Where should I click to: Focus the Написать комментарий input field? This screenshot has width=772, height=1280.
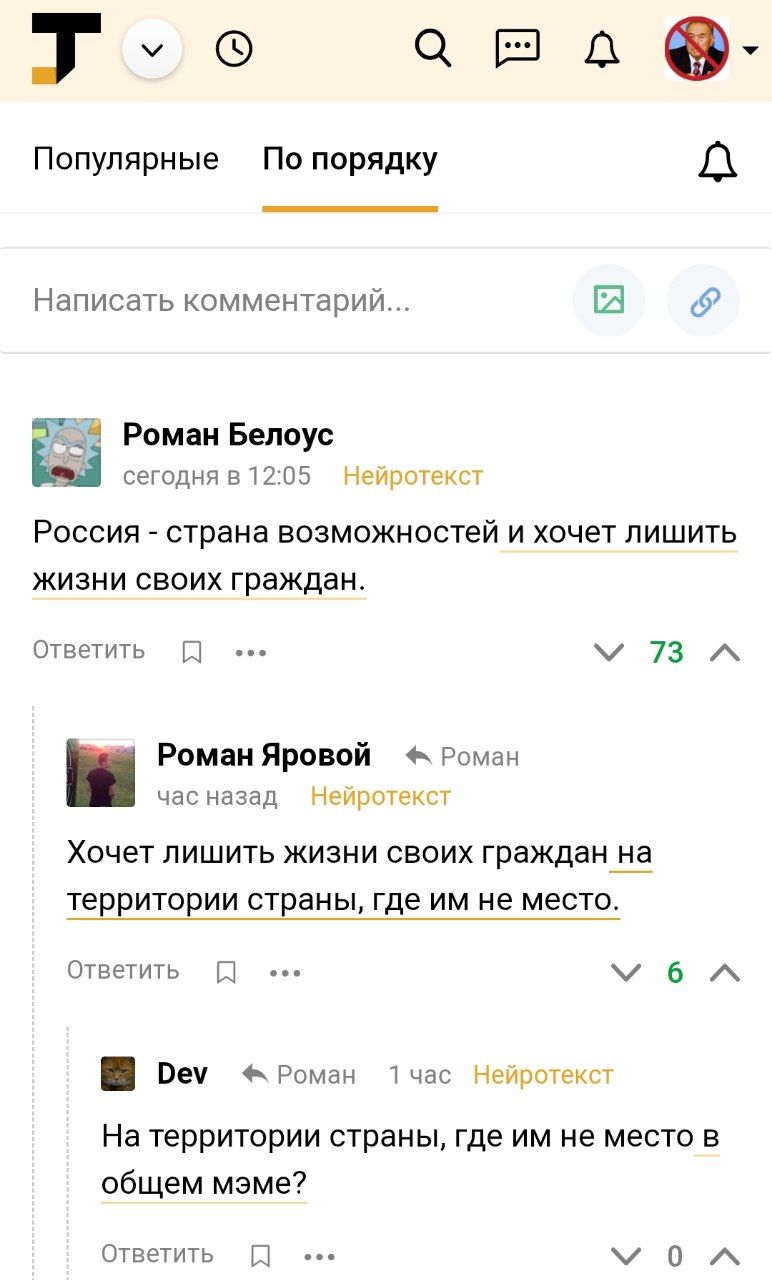pyautogui.click(x=290, y=300)
